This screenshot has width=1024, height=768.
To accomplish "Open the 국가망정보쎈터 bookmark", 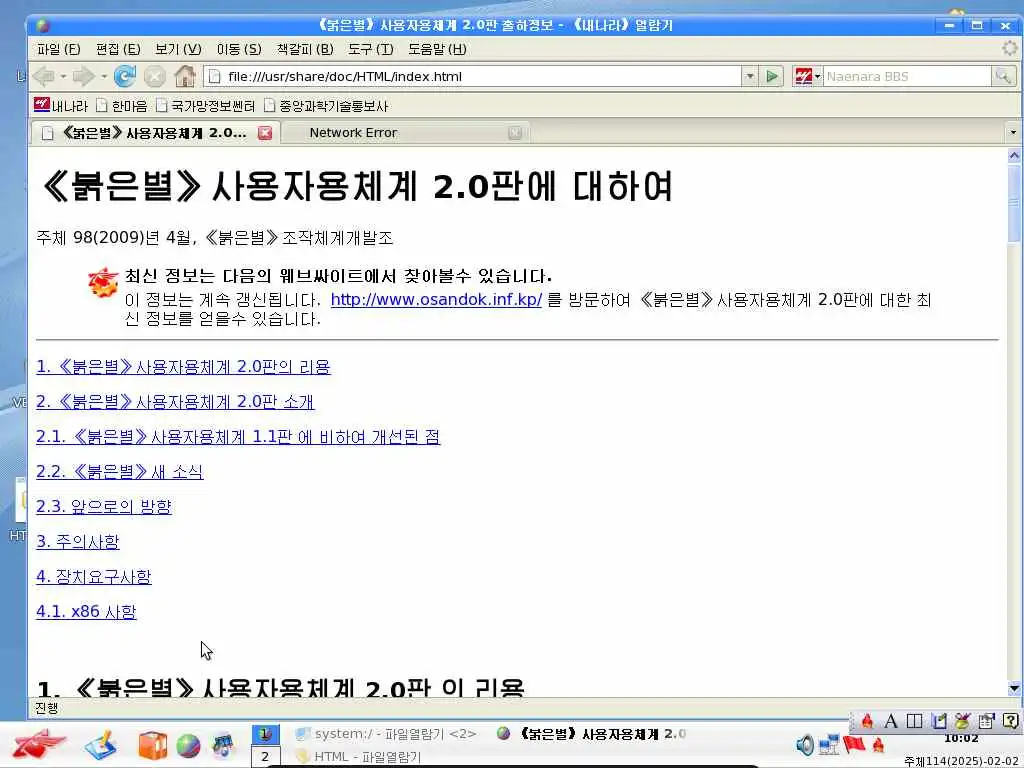I will point(205,105).
